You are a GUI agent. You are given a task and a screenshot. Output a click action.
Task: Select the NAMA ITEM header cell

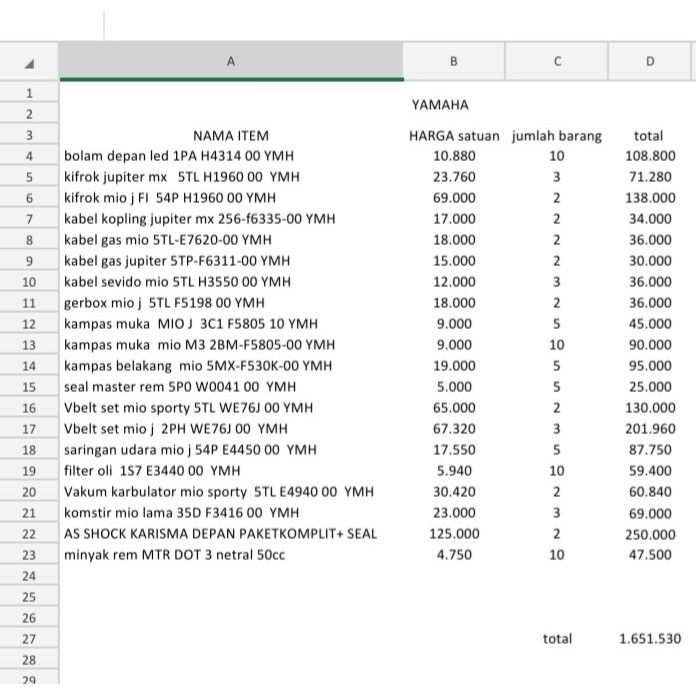231,135
